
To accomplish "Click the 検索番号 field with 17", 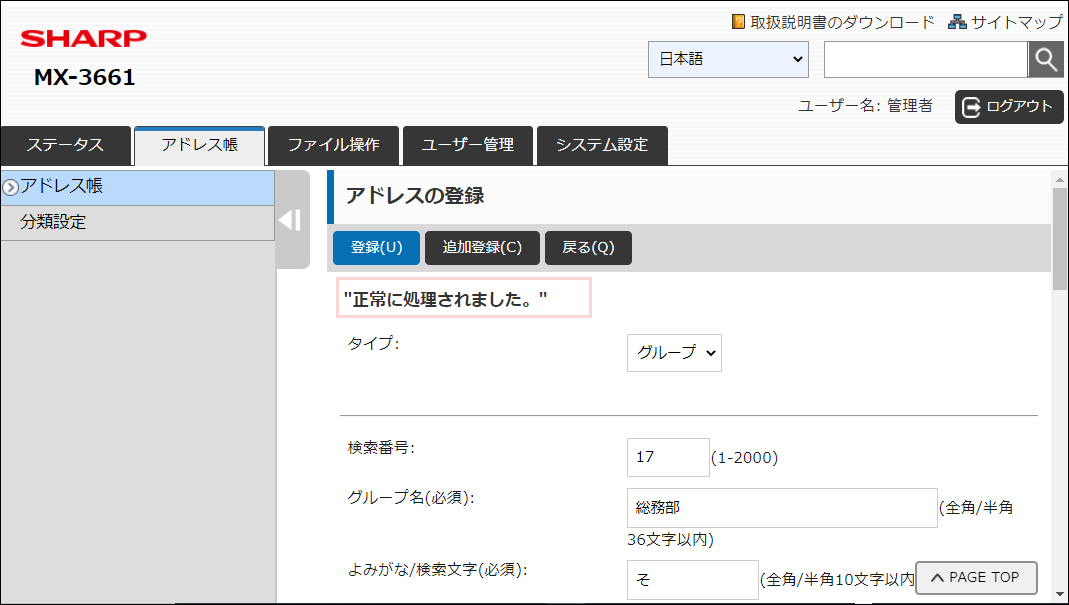I will (x=668, y=458).
